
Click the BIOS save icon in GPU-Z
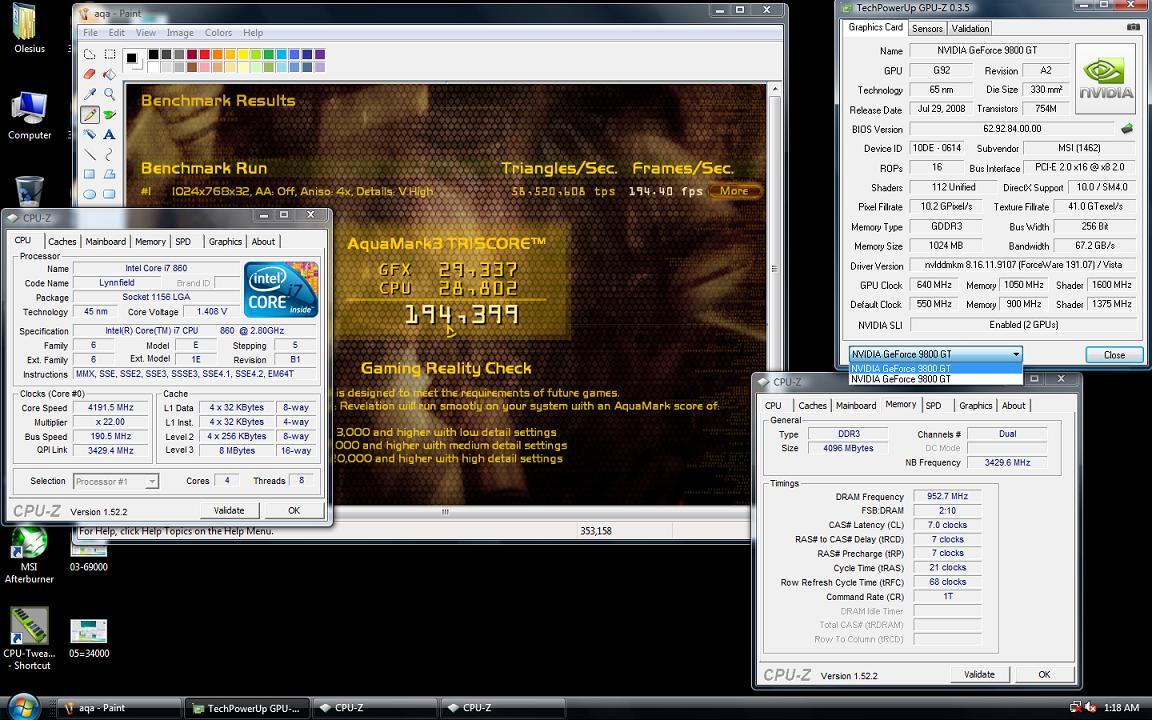1126,129
